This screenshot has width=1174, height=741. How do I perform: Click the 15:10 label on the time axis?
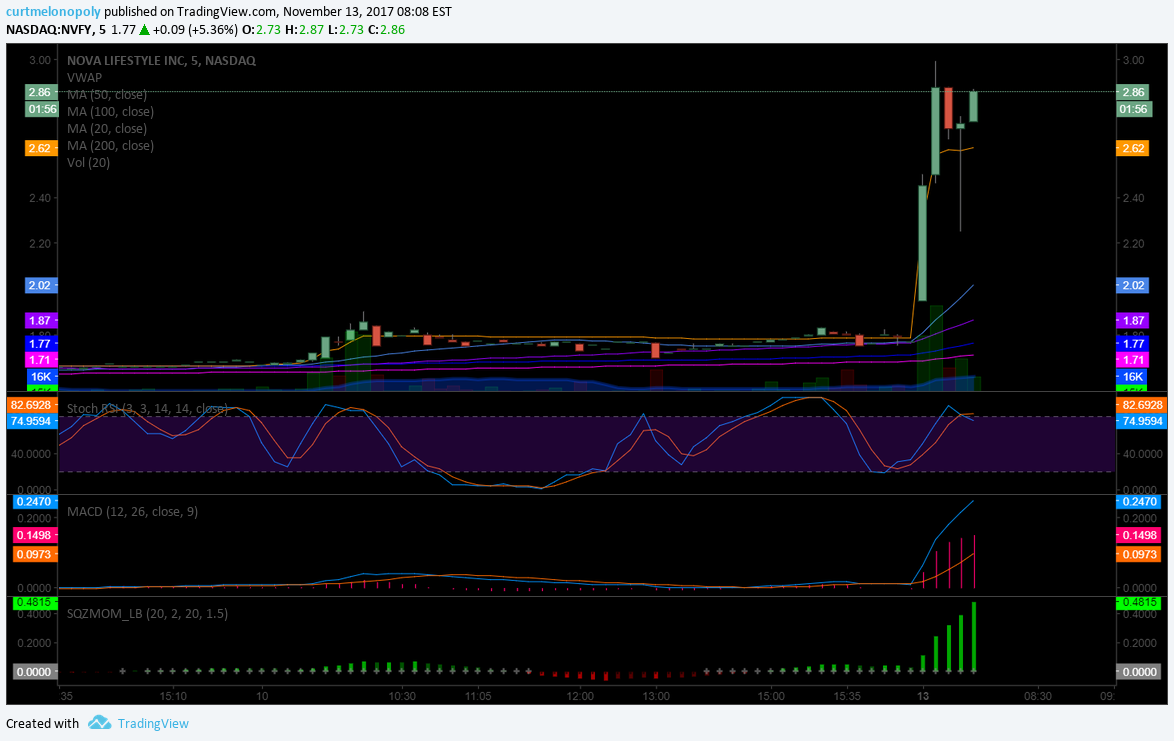173,695
